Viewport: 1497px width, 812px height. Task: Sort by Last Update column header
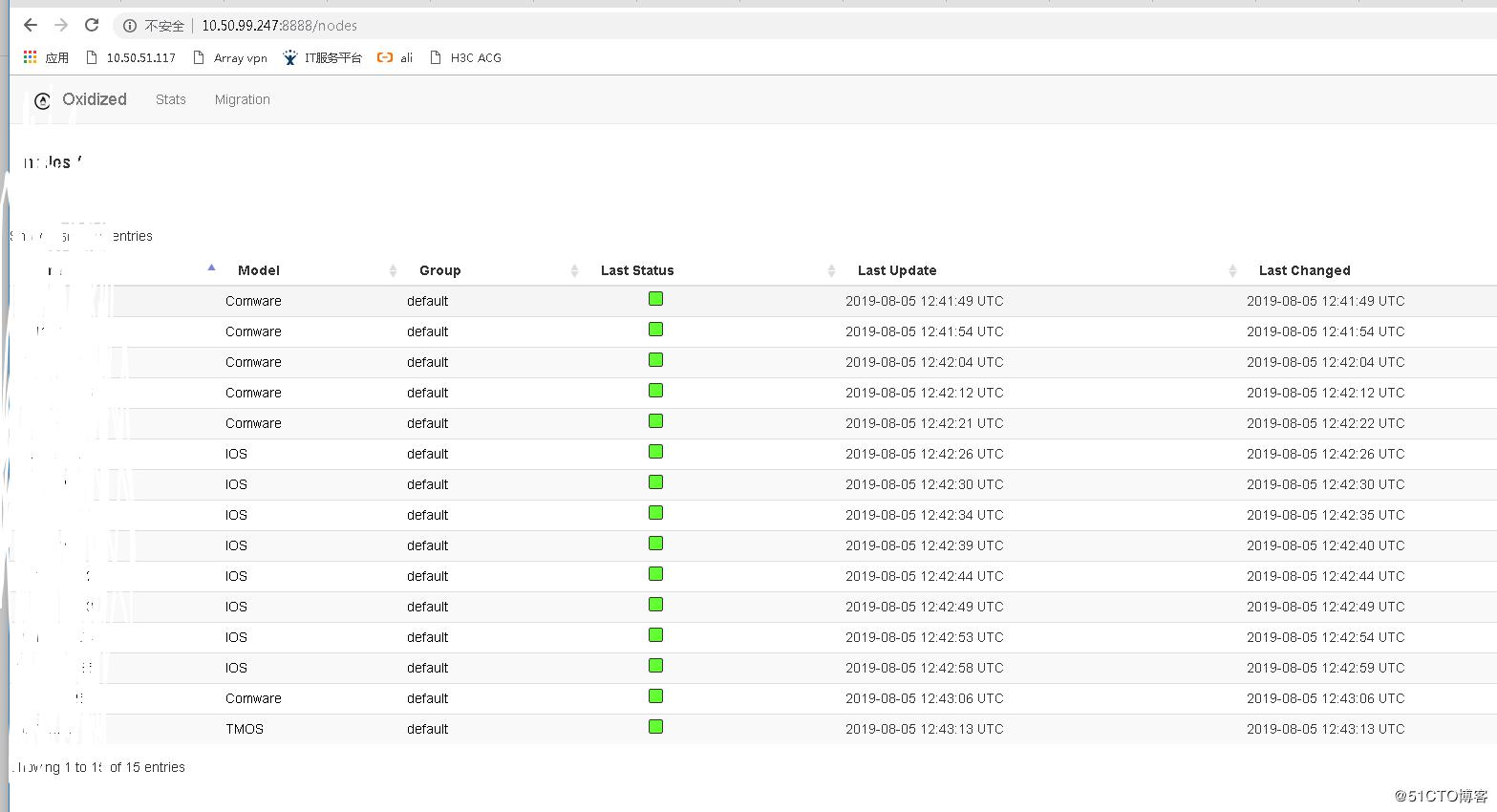click(897, 270)
